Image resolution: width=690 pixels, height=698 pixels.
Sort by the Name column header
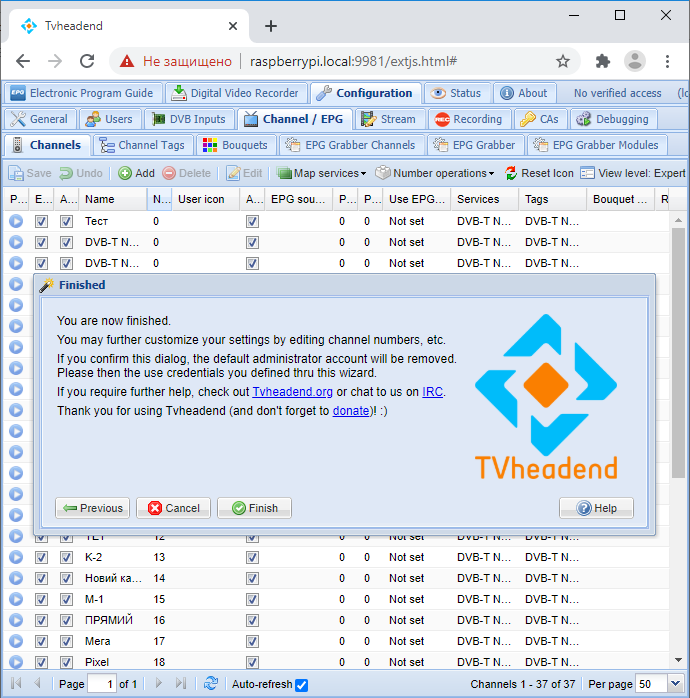point(113,199)
